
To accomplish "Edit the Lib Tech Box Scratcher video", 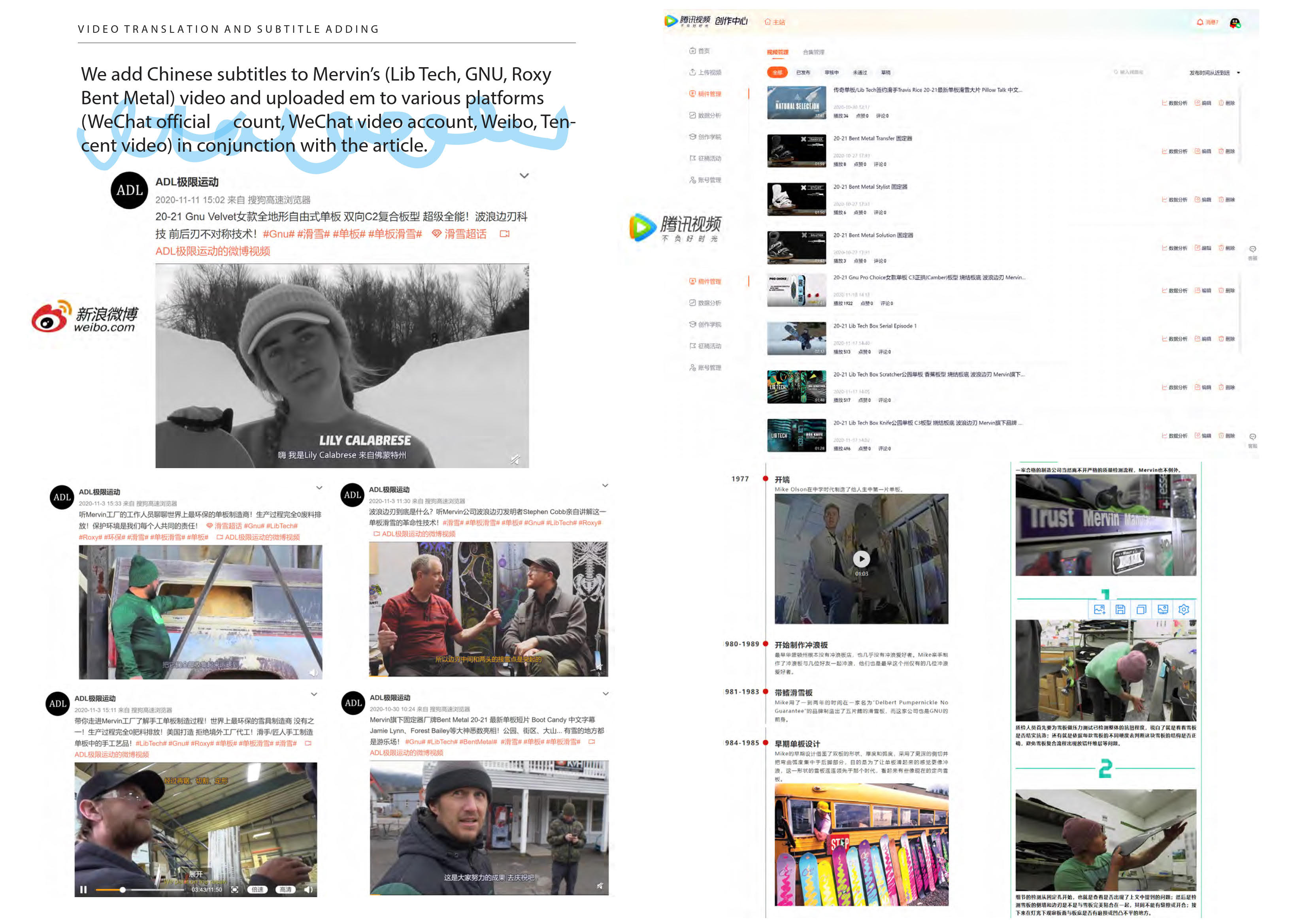I will click(1203, 388).
